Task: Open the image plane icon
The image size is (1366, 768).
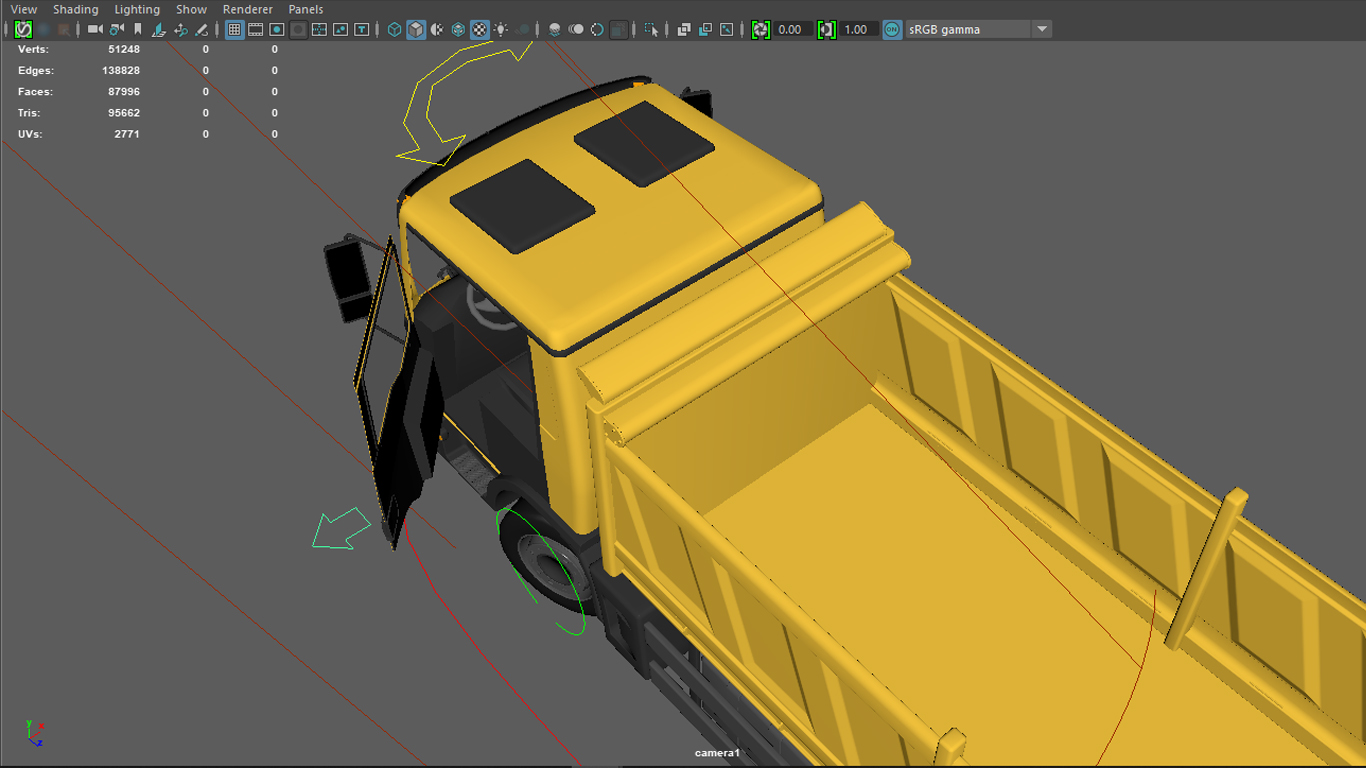Action: click(159, 30)
